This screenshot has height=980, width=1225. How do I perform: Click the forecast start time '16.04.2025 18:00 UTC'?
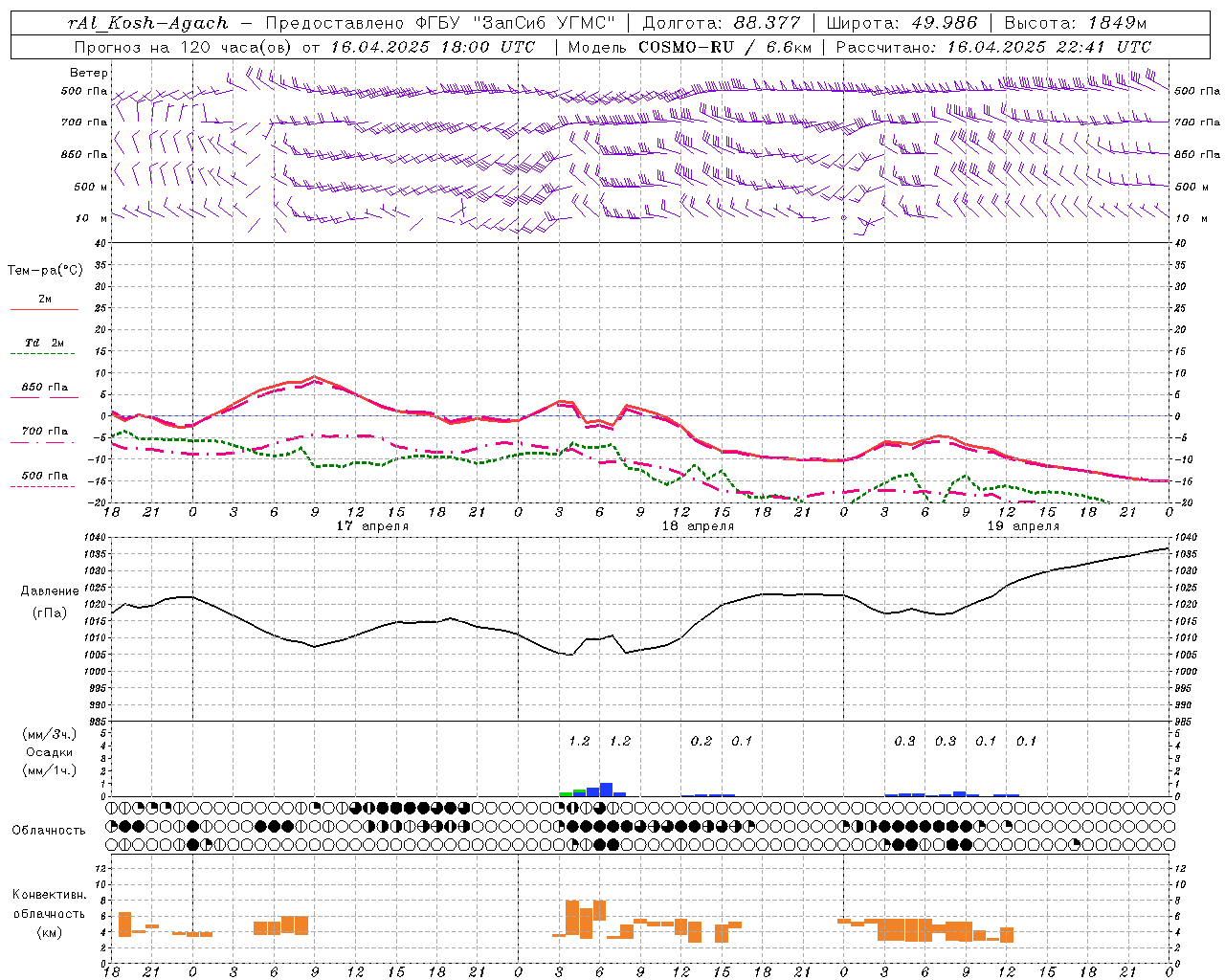coord(434,47)
